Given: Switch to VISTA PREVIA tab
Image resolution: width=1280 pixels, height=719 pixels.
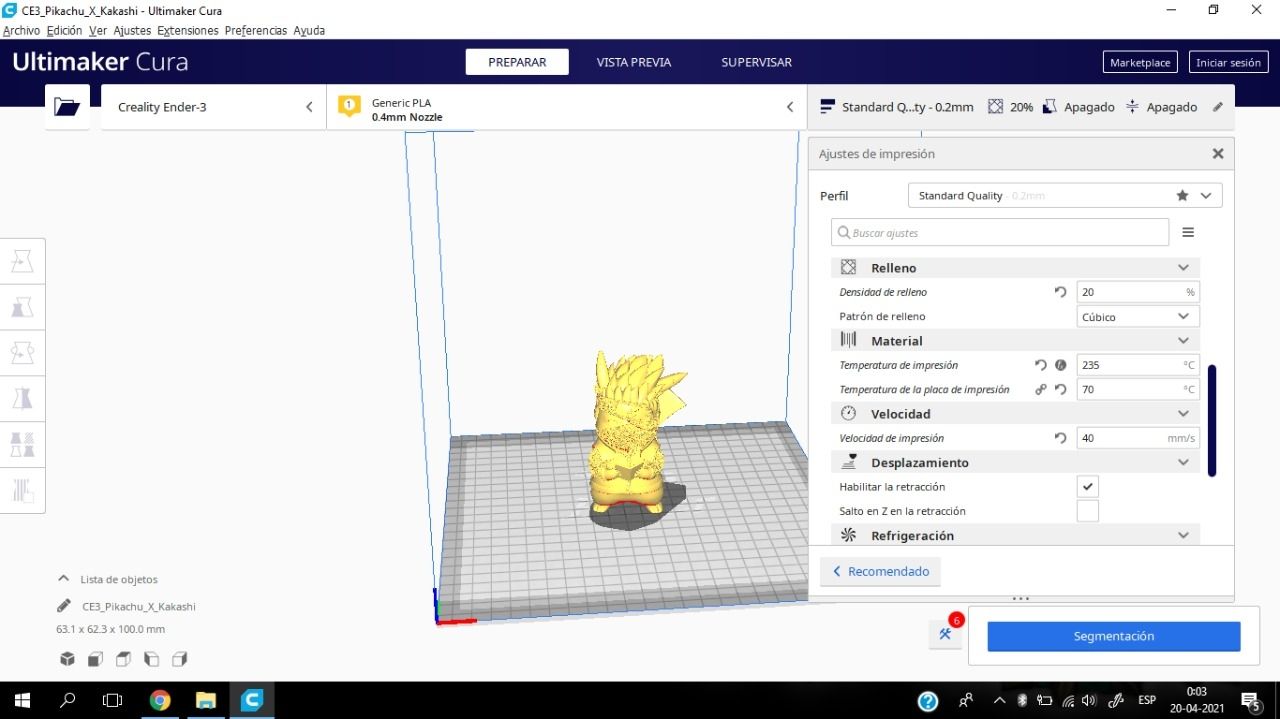Looking at the screenshot, I should click(634, 62).
